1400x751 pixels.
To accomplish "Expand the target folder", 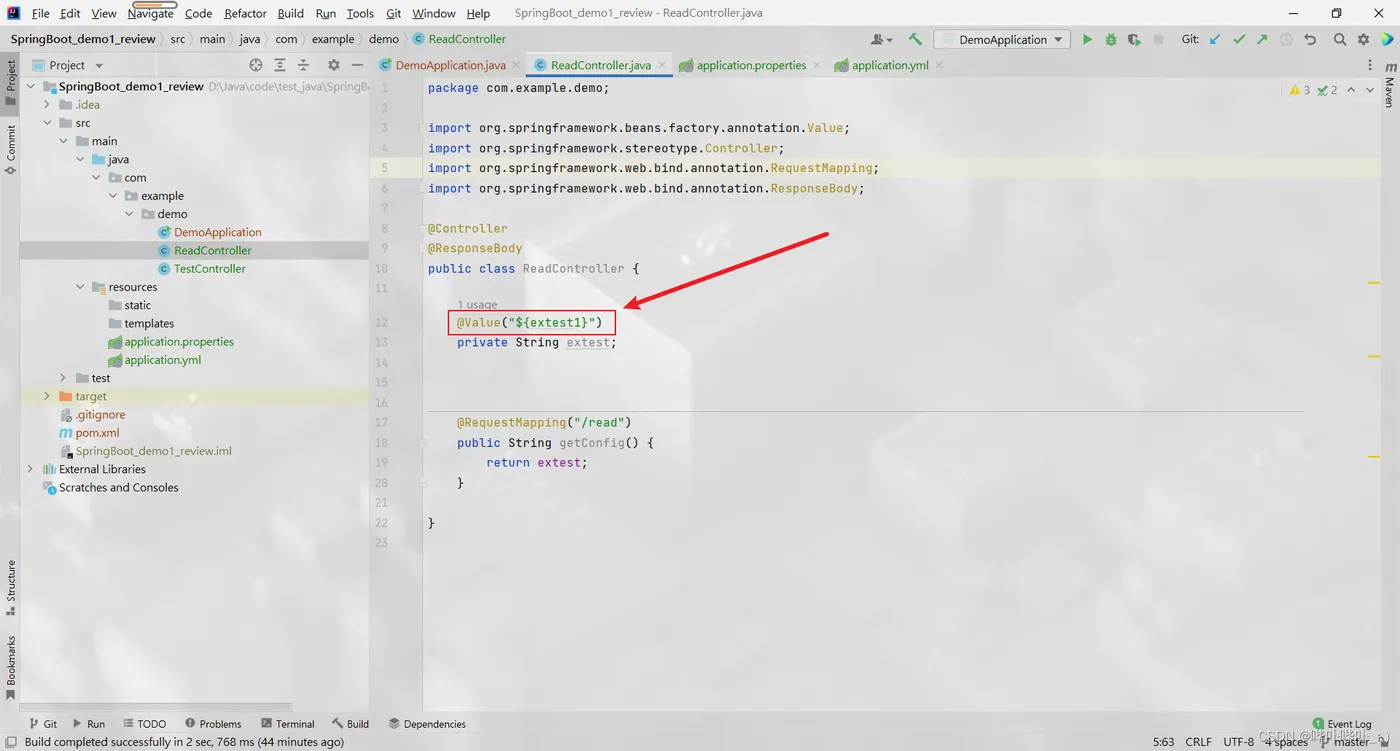I will [47, 396].
